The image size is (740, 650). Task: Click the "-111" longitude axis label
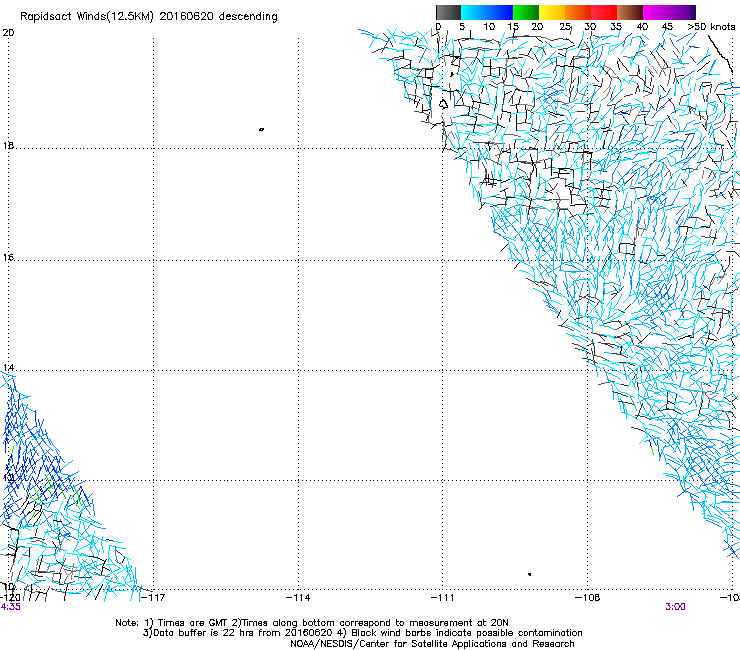pos(443,598)
